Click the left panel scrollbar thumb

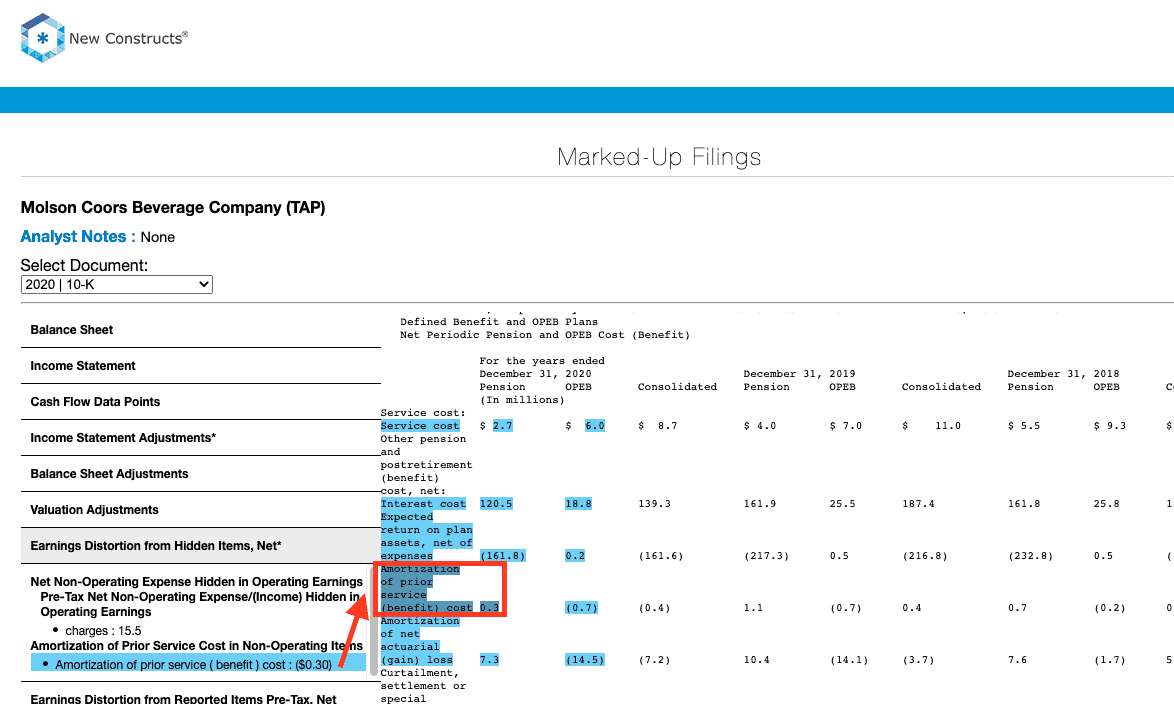click(x=374, y=622)
